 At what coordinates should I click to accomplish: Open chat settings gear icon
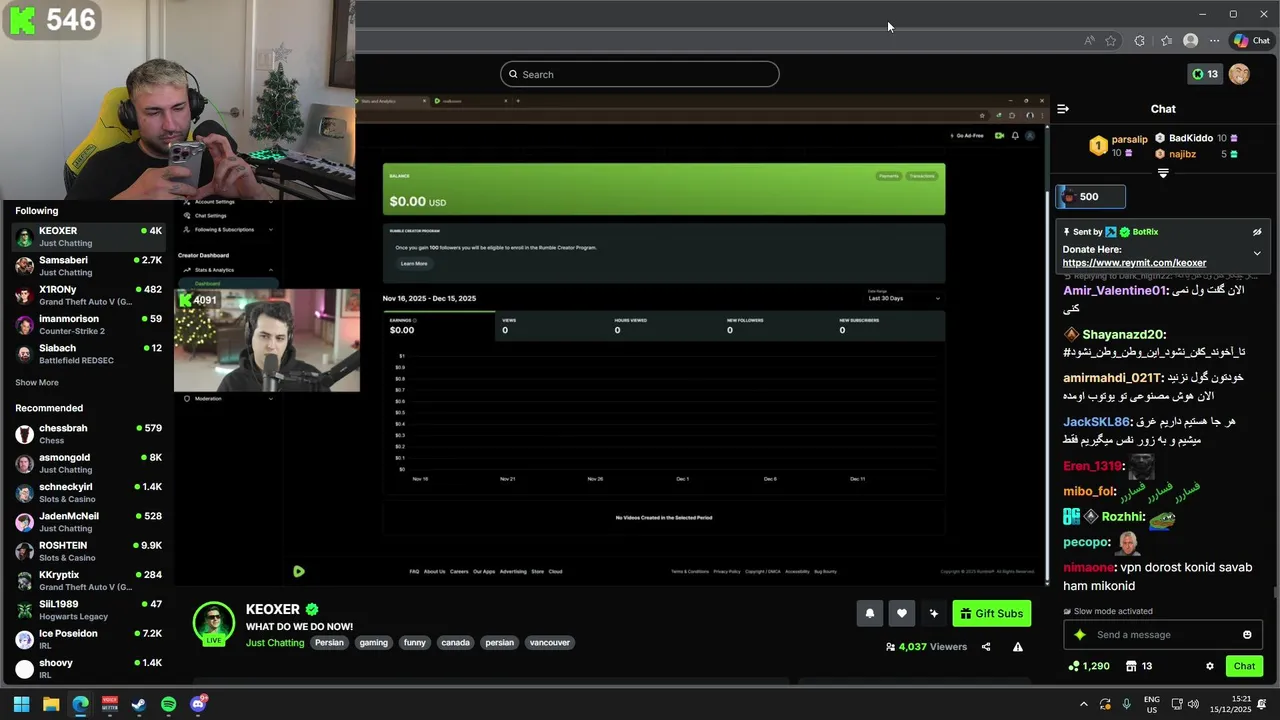tap(1209, 666)
